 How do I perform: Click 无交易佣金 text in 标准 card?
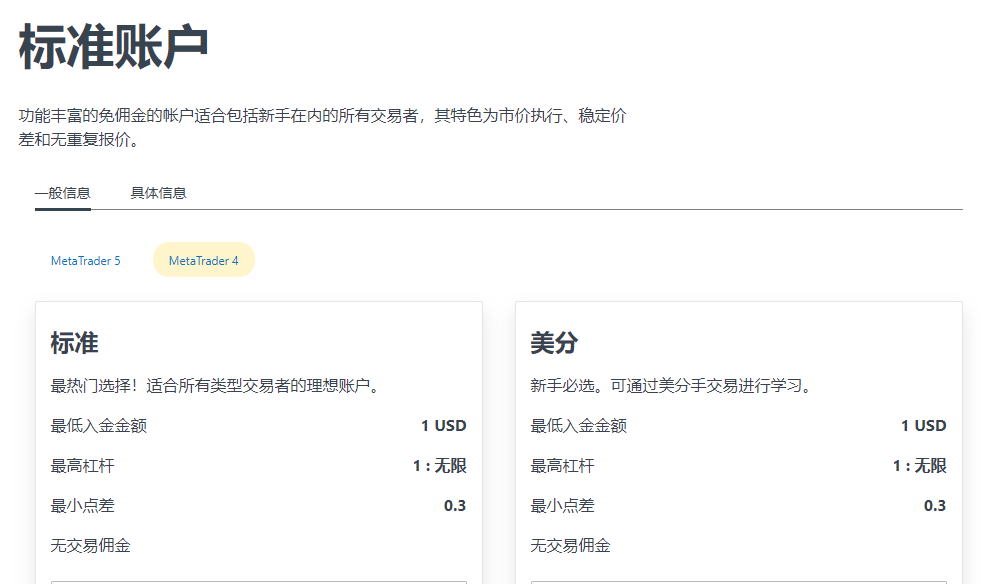tap(91, 545)
